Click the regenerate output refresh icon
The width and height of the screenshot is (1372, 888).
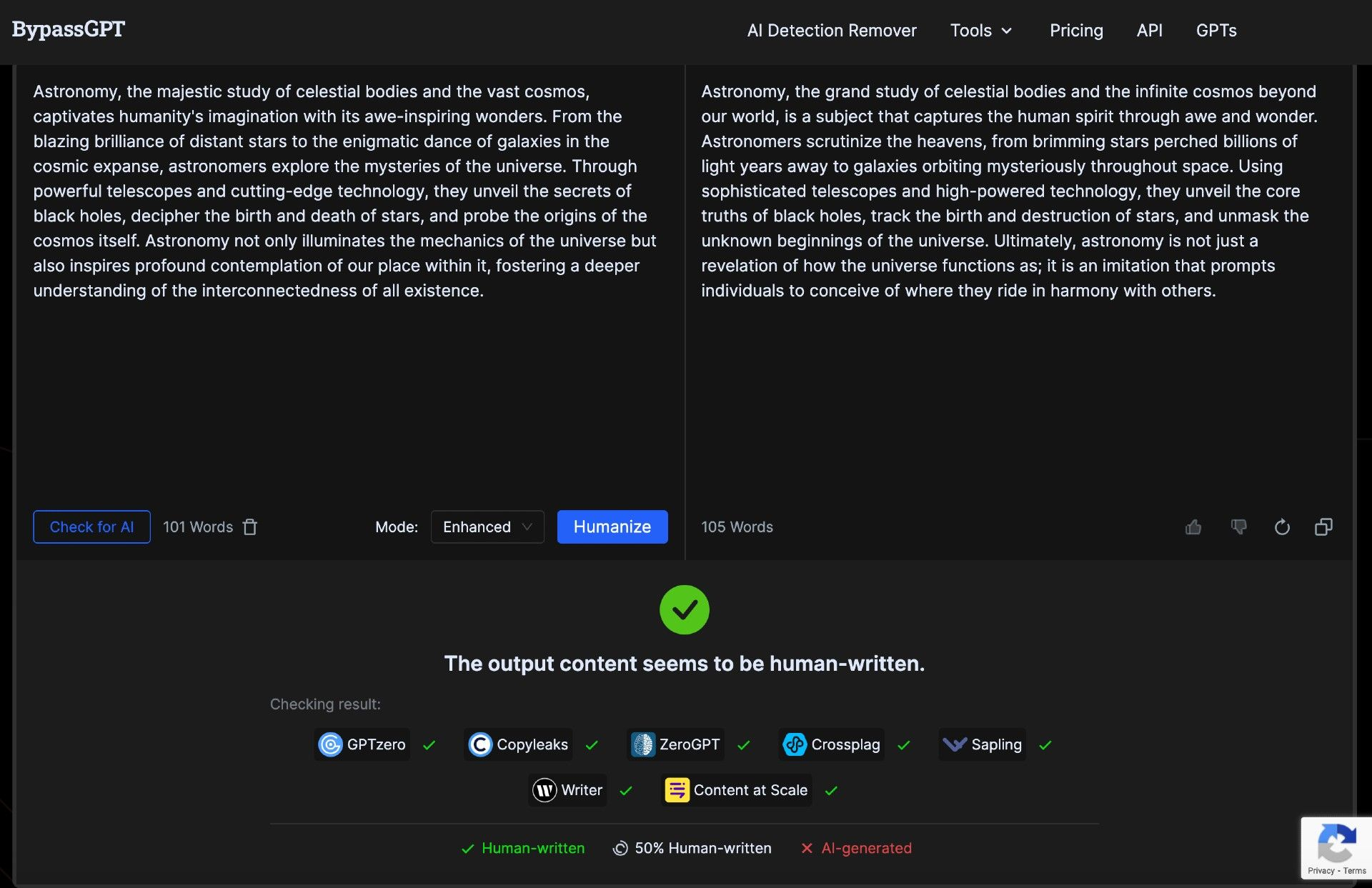pyautogui.click(x=1282, y=527)
